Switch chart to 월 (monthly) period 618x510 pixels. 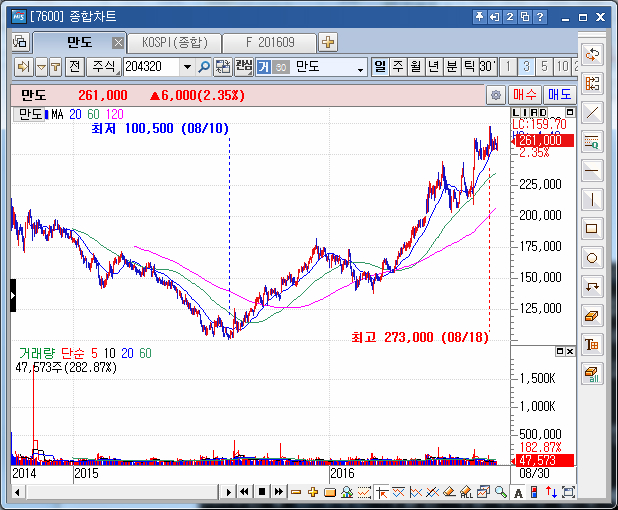point(415,67)
